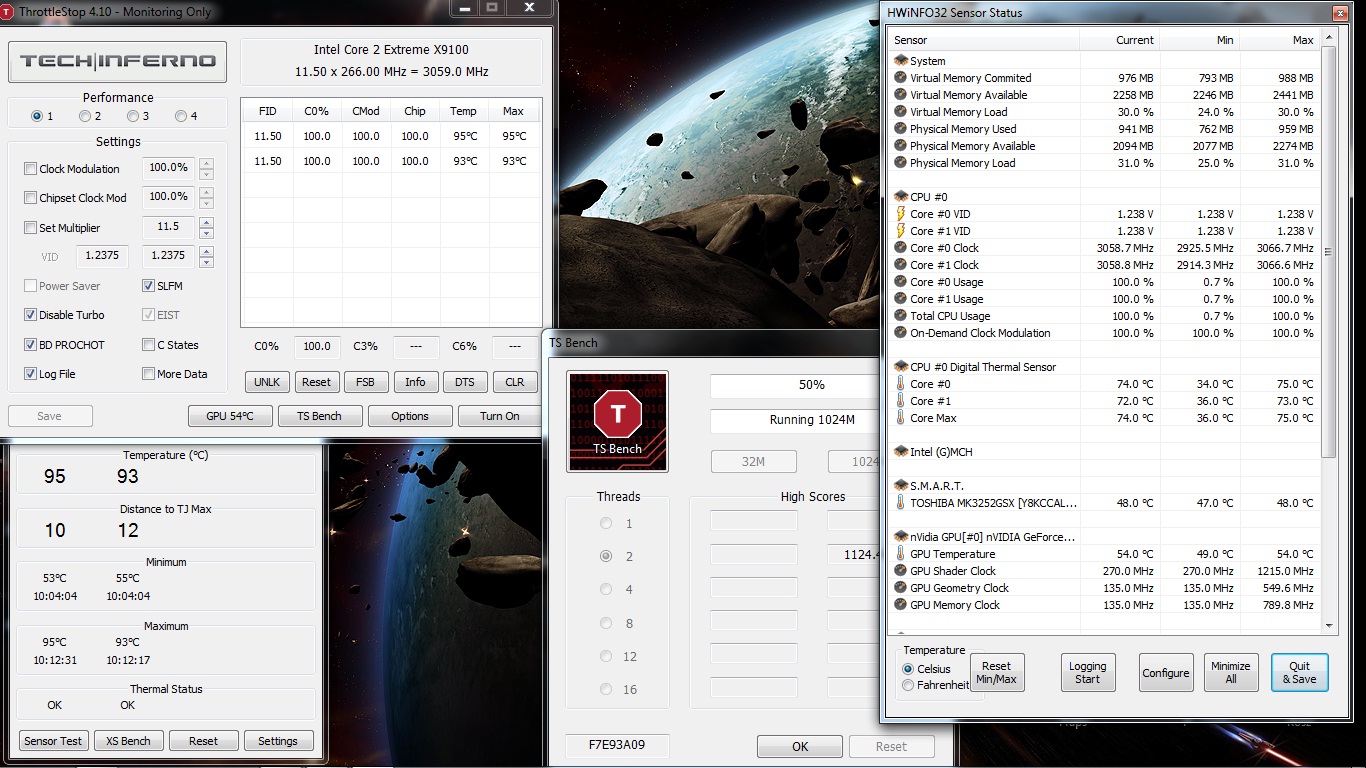Click the CPU #0 group icon

tap(901, 197)
